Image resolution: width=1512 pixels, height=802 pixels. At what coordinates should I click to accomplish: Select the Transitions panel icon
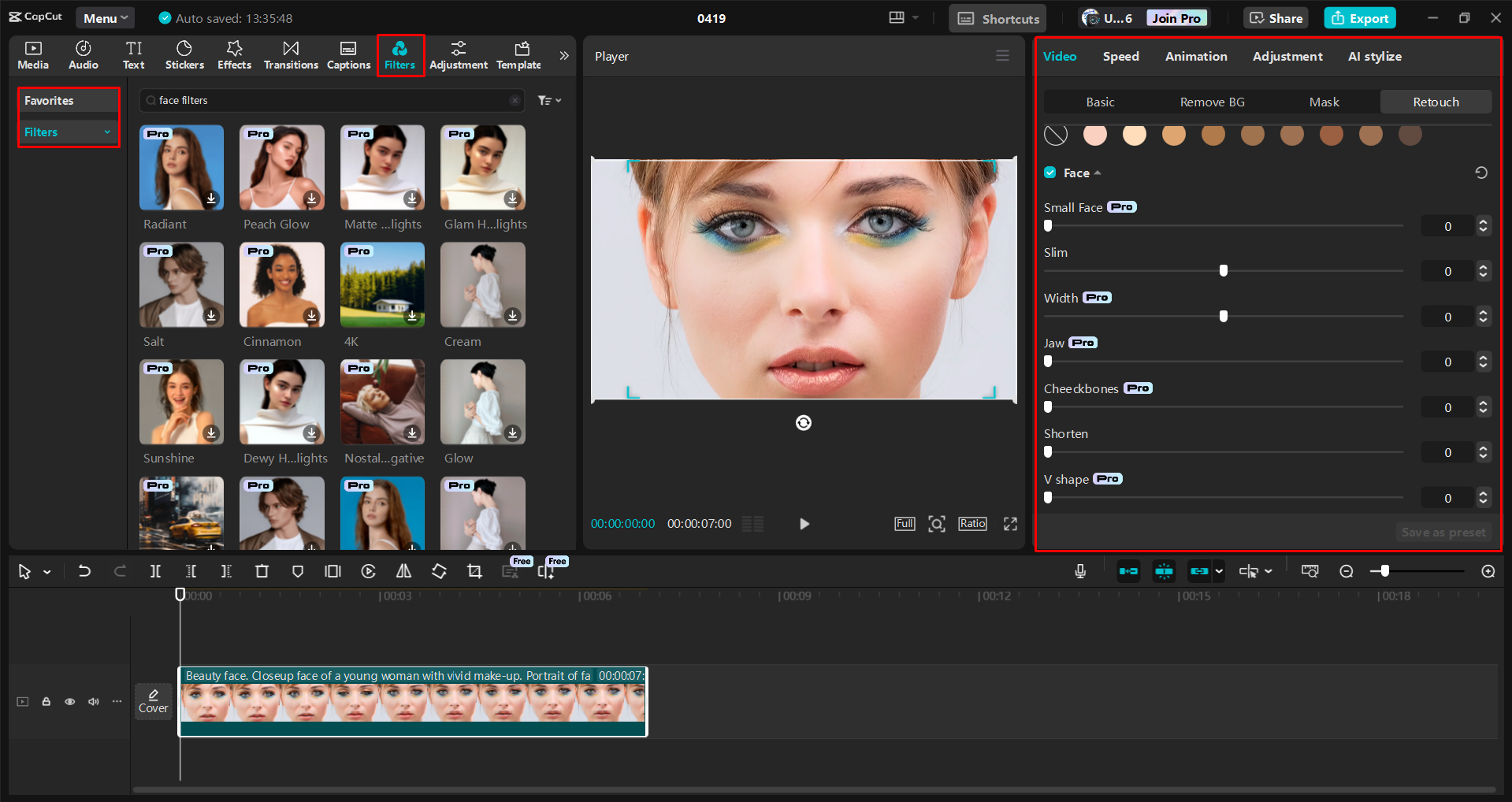click(x=290, y=54)
